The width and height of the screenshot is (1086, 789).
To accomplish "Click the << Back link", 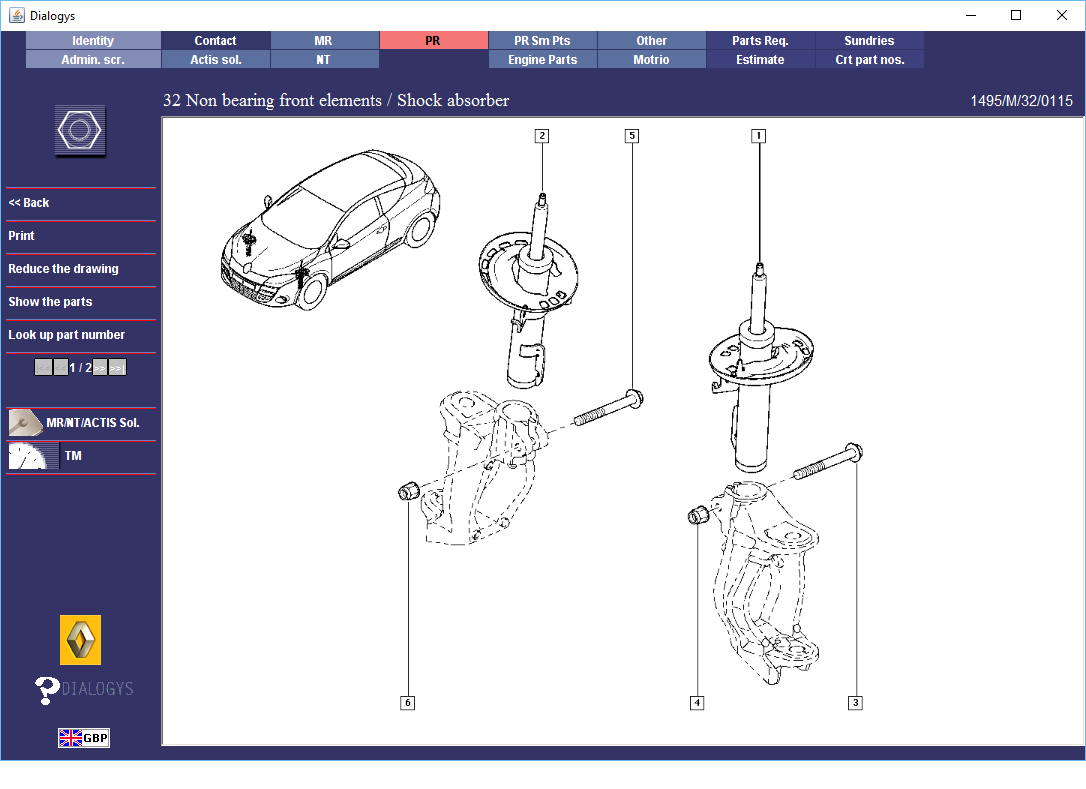I will 29,203.
